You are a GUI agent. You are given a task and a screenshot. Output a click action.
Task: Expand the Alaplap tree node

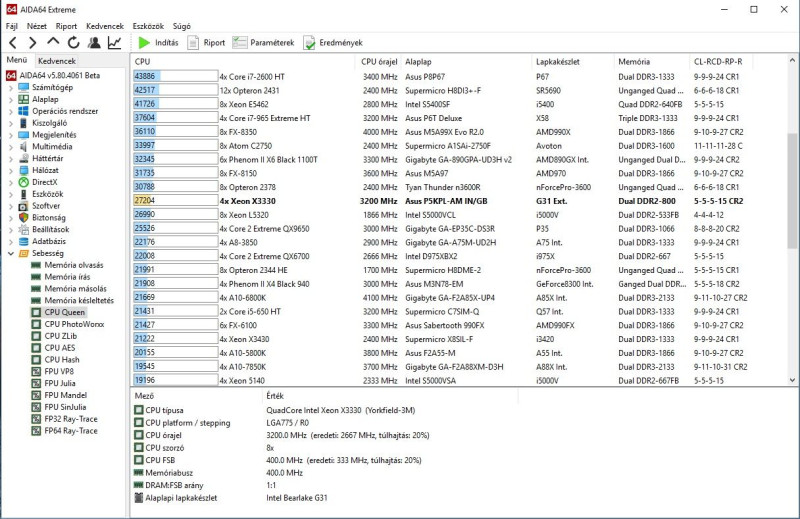coord(11,99)
